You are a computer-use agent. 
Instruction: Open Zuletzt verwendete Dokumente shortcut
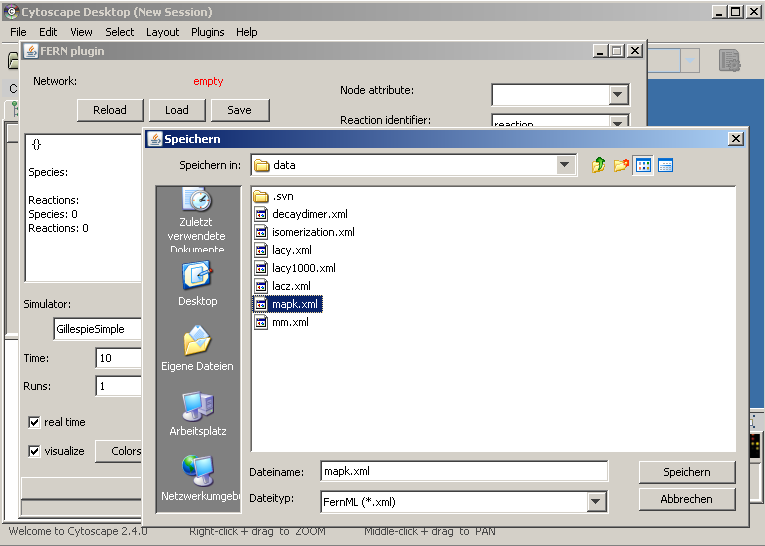197,220
